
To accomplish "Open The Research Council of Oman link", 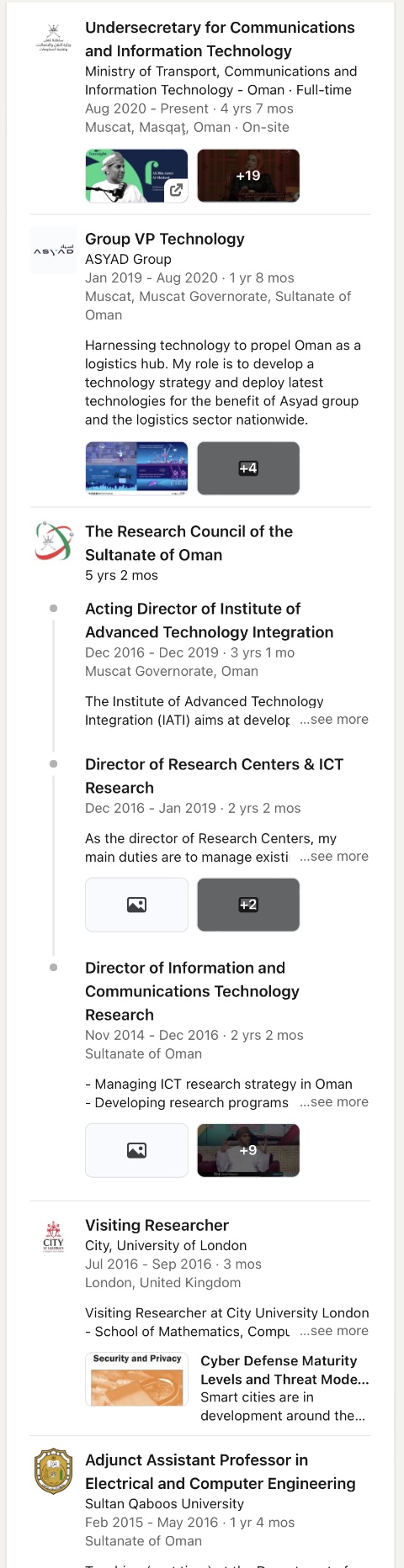I will (189, 543).
